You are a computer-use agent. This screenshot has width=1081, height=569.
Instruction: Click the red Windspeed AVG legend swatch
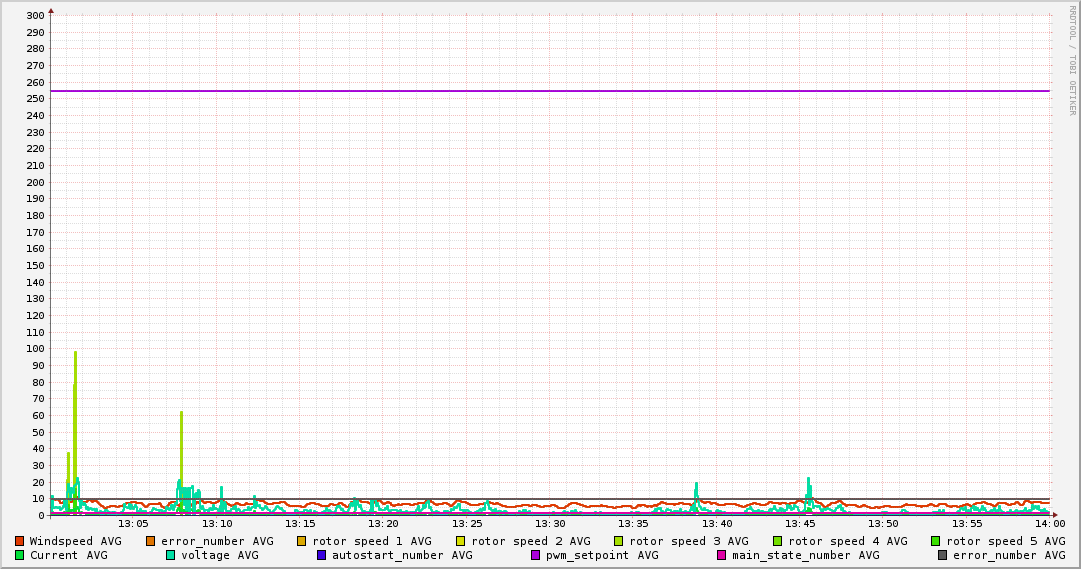tap(19, 541)
